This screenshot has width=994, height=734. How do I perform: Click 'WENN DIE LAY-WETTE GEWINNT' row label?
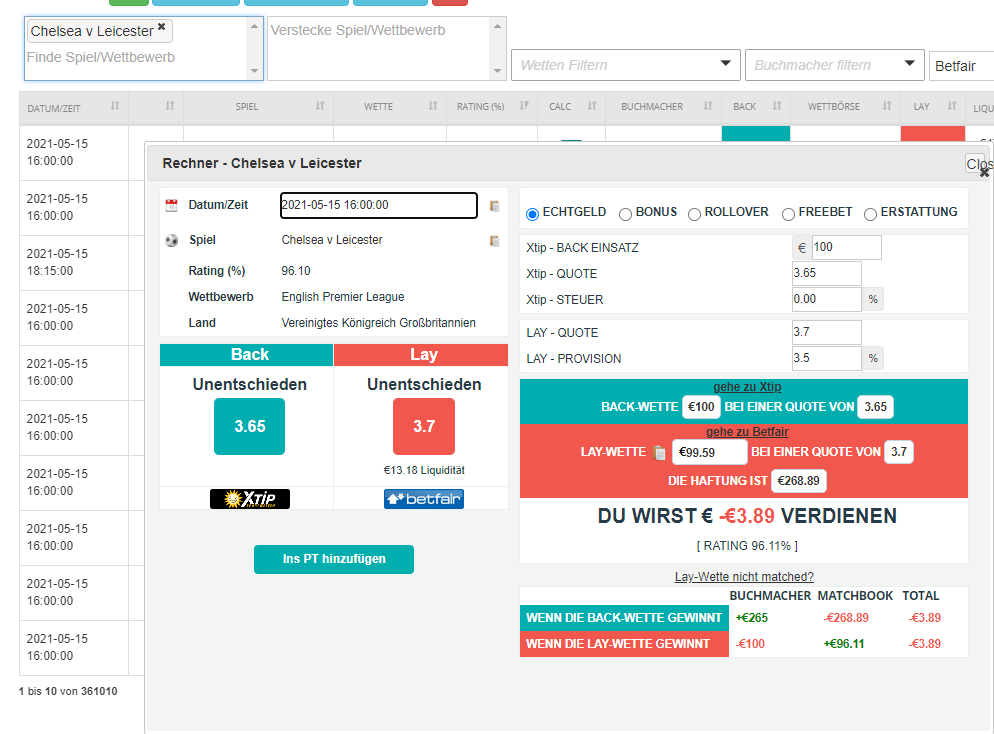(624, 644)
